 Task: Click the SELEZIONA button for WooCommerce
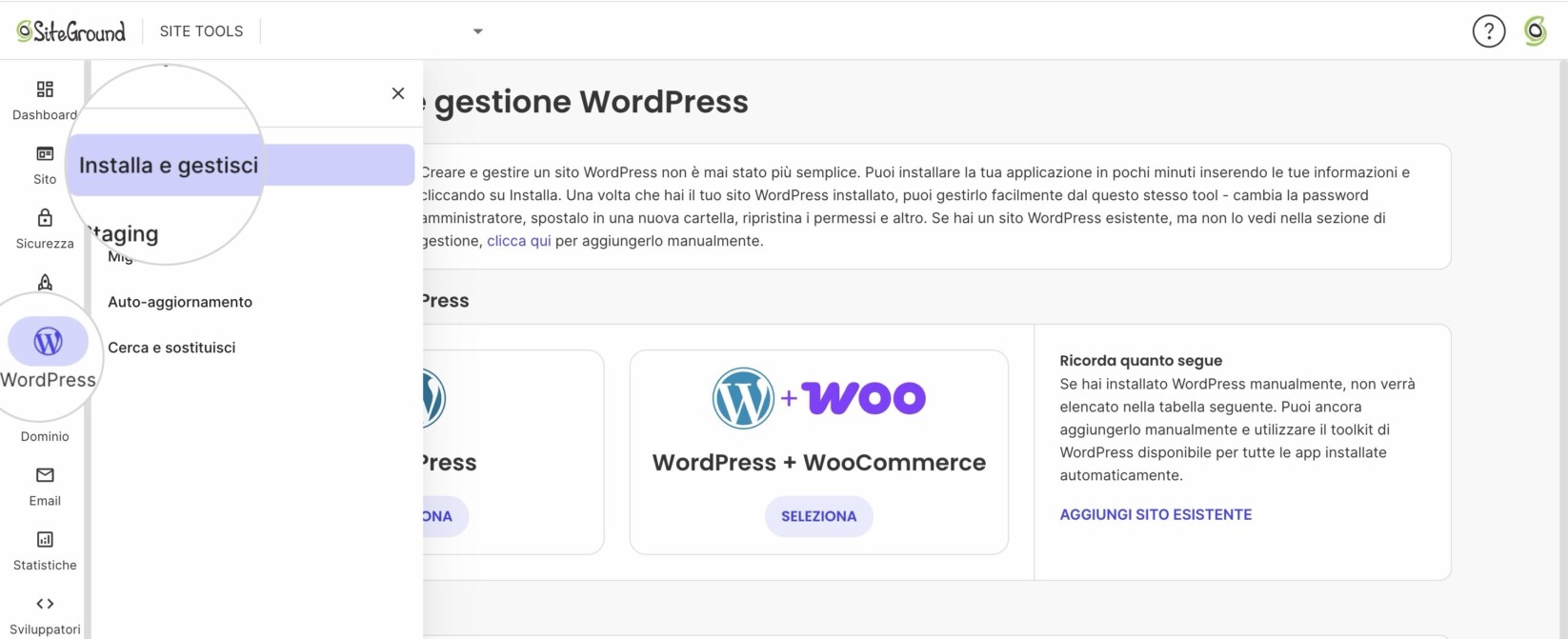coord(818,516)
